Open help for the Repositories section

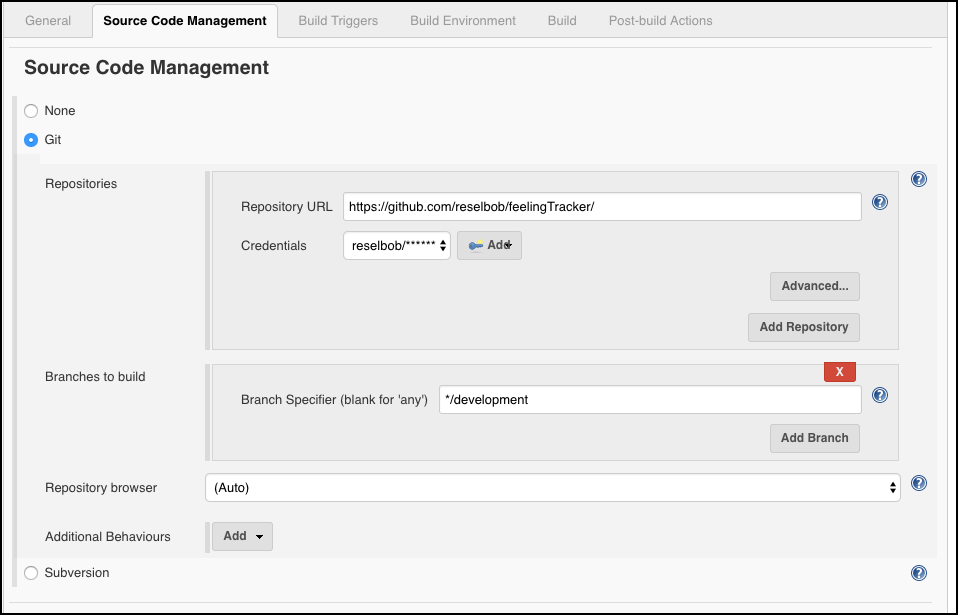918,179
